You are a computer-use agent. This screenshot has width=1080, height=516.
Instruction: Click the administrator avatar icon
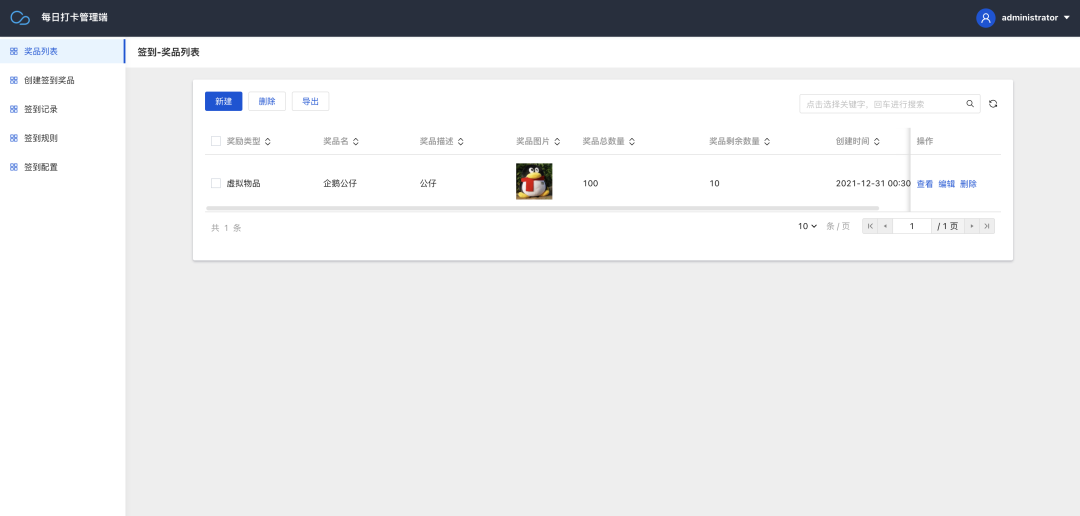986,18
